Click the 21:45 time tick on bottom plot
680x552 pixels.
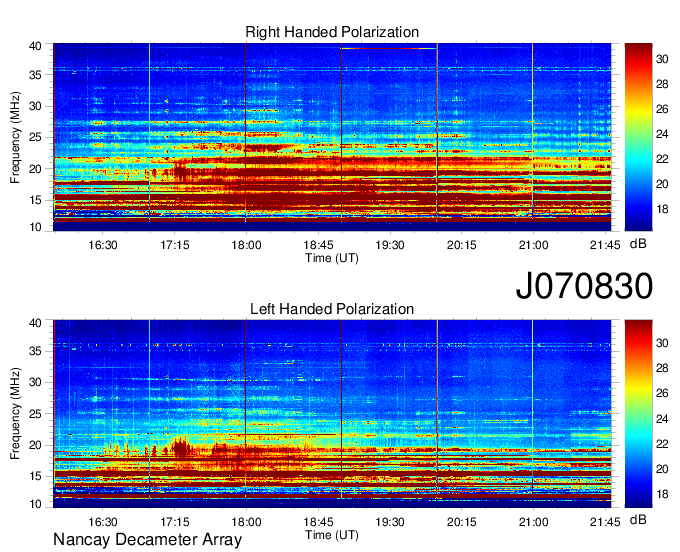tap(605, 522)
